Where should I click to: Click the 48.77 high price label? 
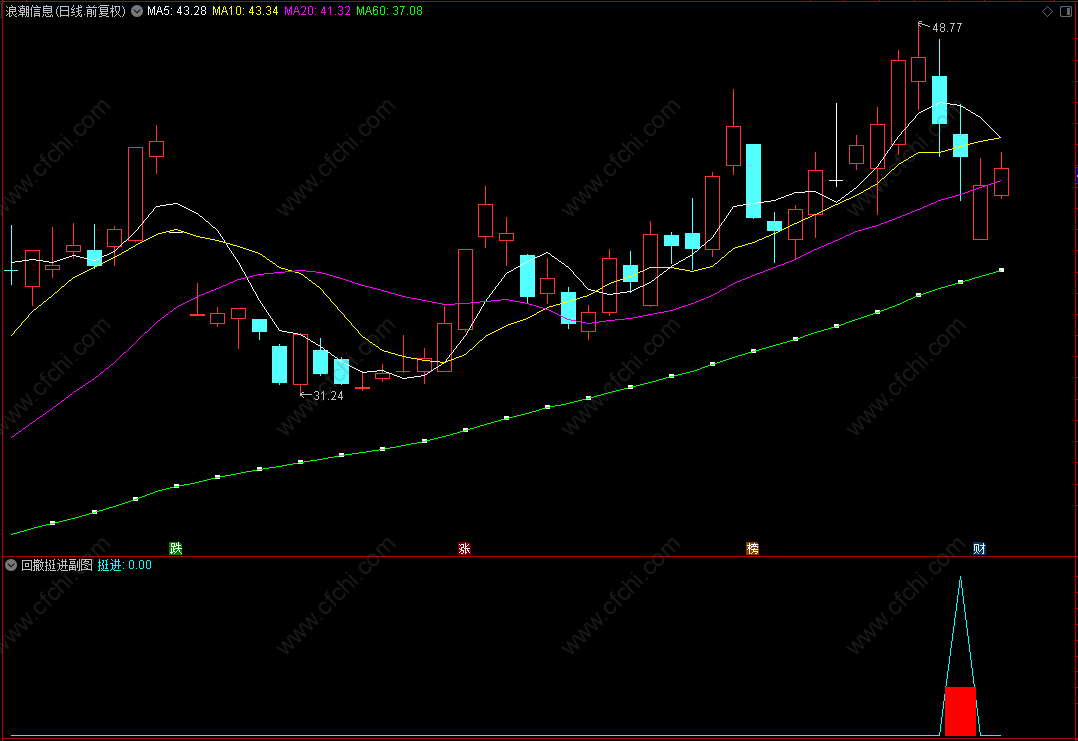(947, 27)
